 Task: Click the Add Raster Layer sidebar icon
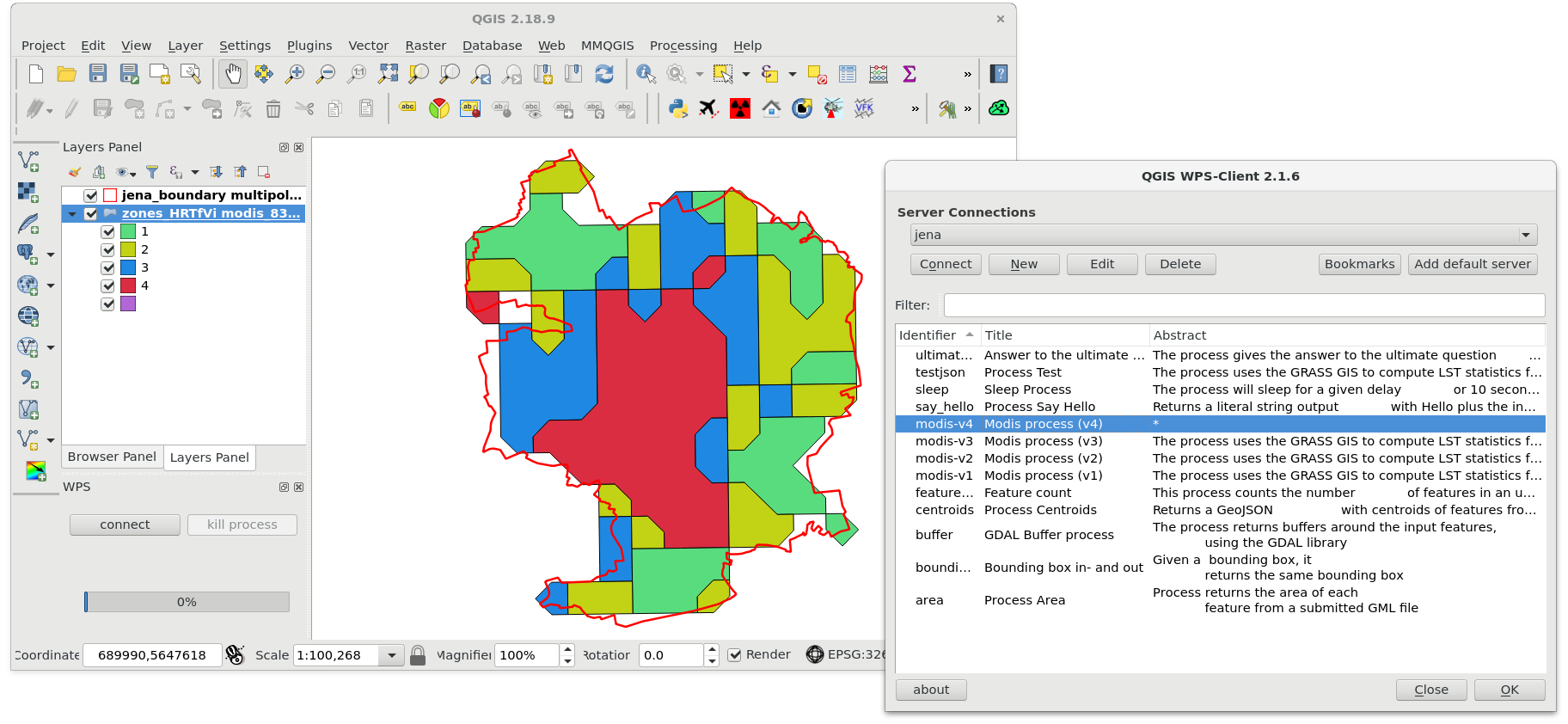point(28,192)
